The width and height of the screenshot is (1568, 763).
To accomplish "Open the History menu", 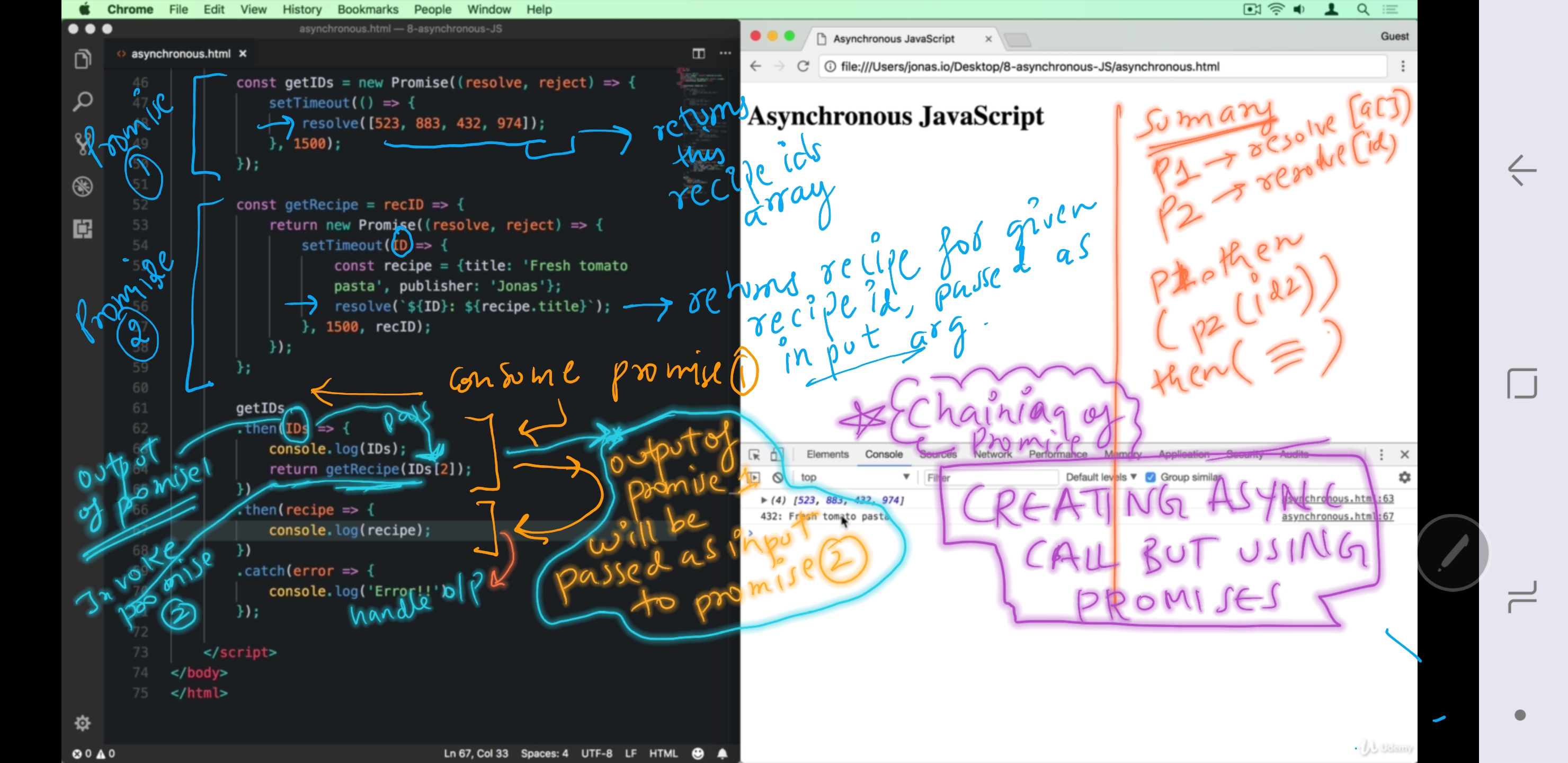I will tap(302, 9).
